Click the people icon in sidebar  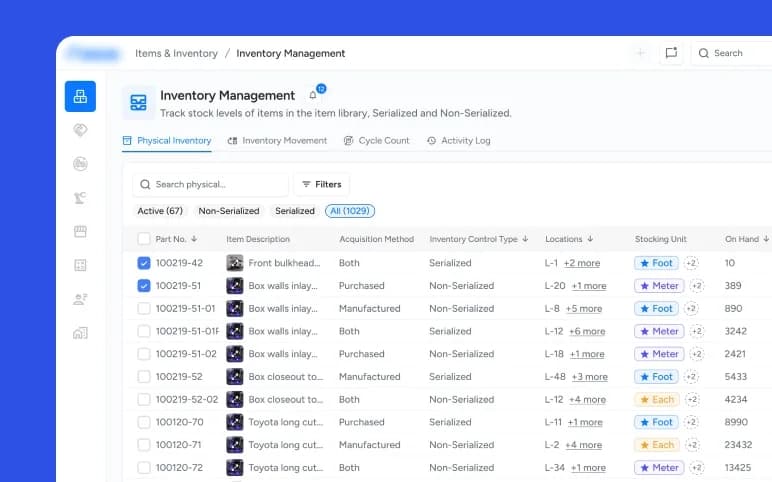pos(80,299)
